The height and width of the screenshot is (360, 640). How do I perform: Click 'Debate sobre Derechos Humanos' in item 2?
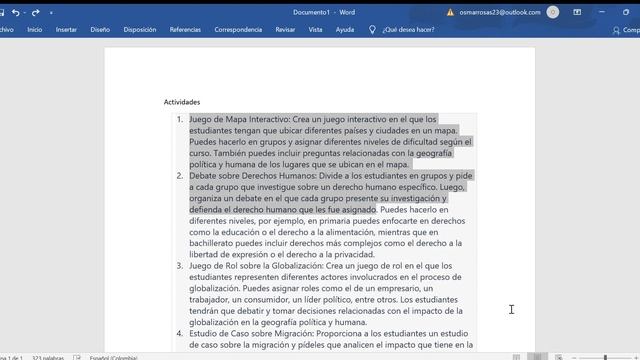(x=252, y=176)
